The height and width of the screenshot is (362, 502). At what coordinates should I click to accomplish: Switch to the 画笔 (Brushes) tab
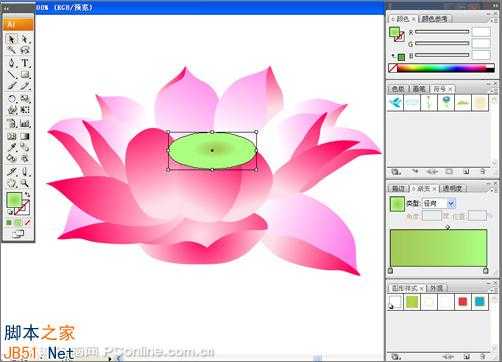click(419, 89)
